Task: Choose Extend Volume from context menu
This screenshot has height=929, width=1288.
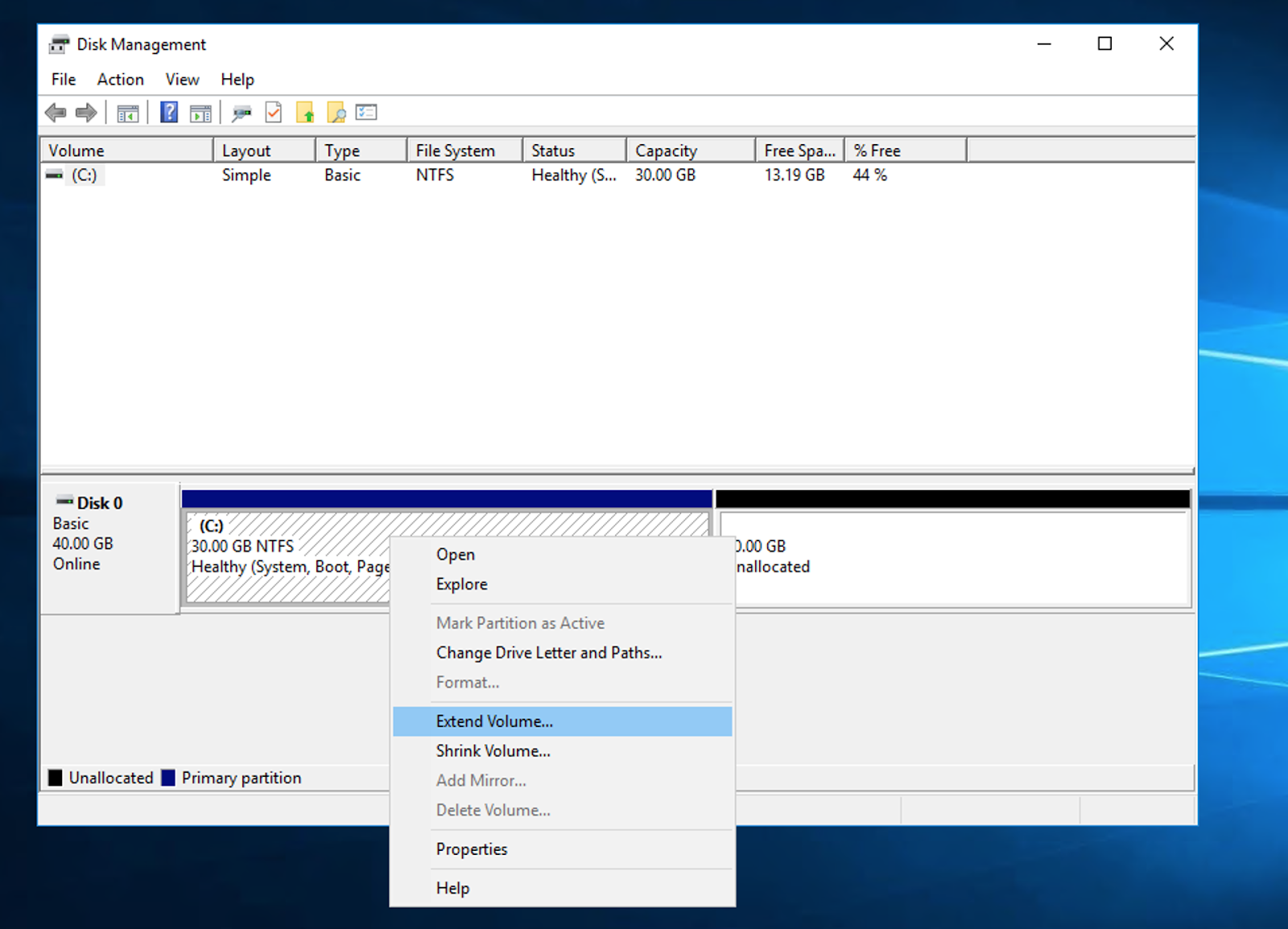Action: click(x=494, y=721)
